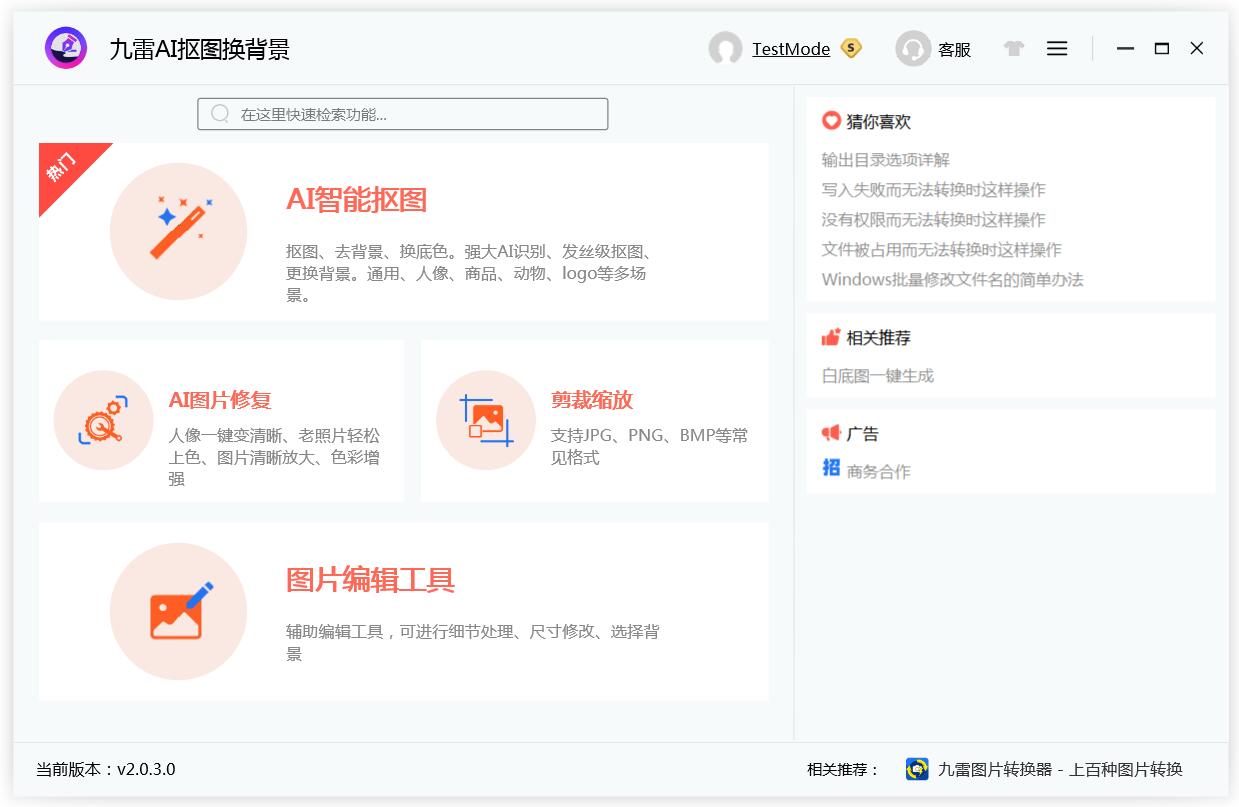The width and height of the screenshot is (1239, 807).
Task: Open the TestMode user avatar
Action: pos(725,48)
